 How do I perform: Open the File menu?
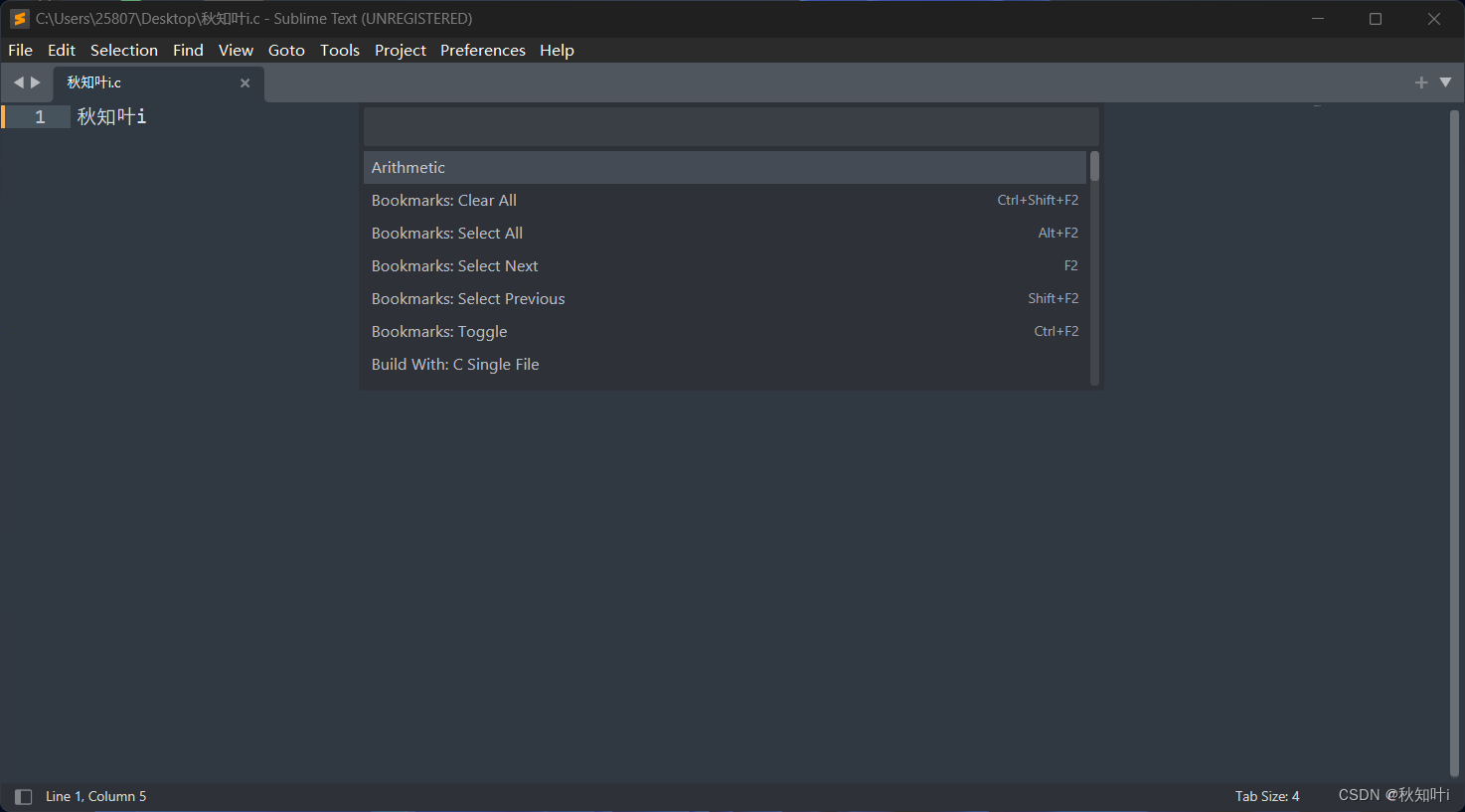click(x=20, y=50)
